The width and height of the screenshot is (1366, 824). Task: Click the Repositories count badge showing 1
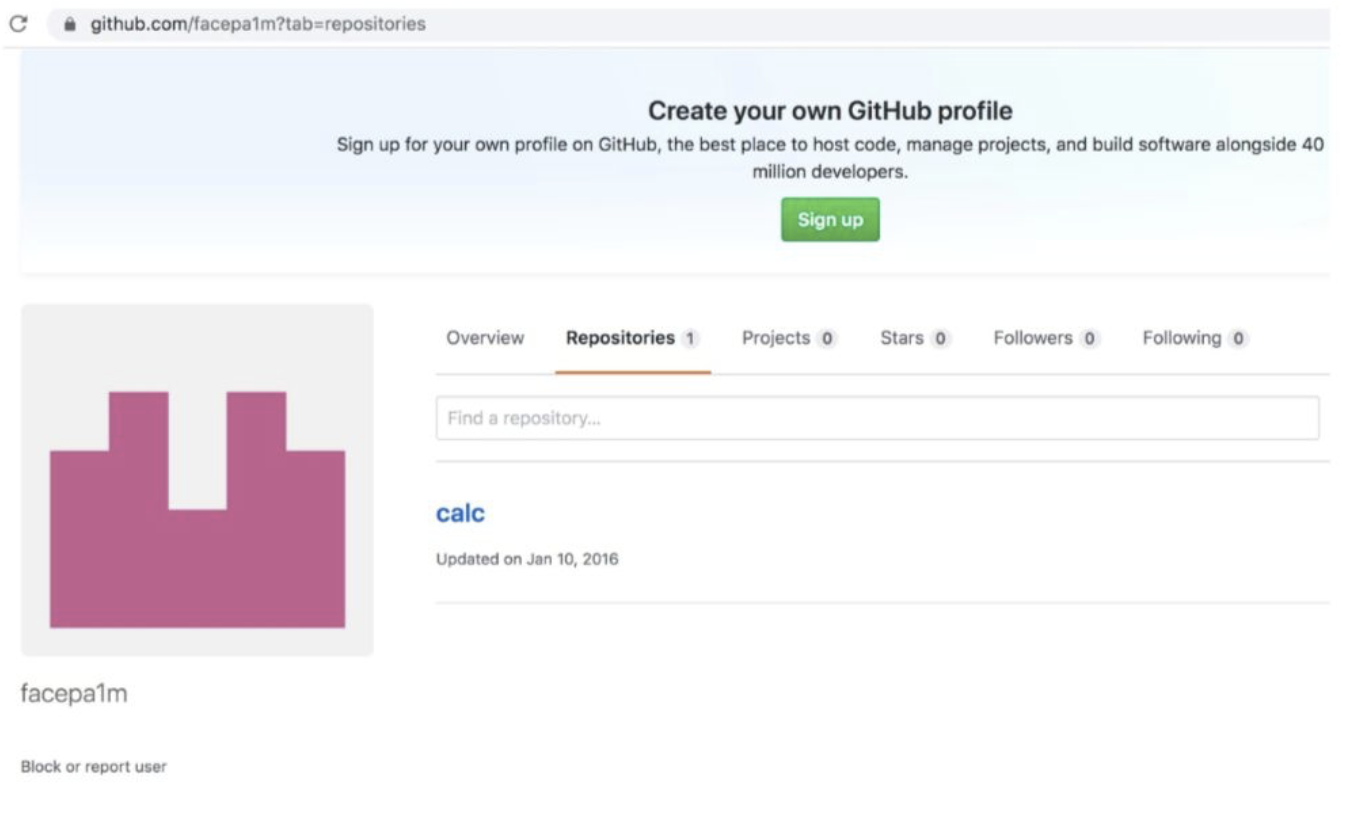[x=689, y=339]
